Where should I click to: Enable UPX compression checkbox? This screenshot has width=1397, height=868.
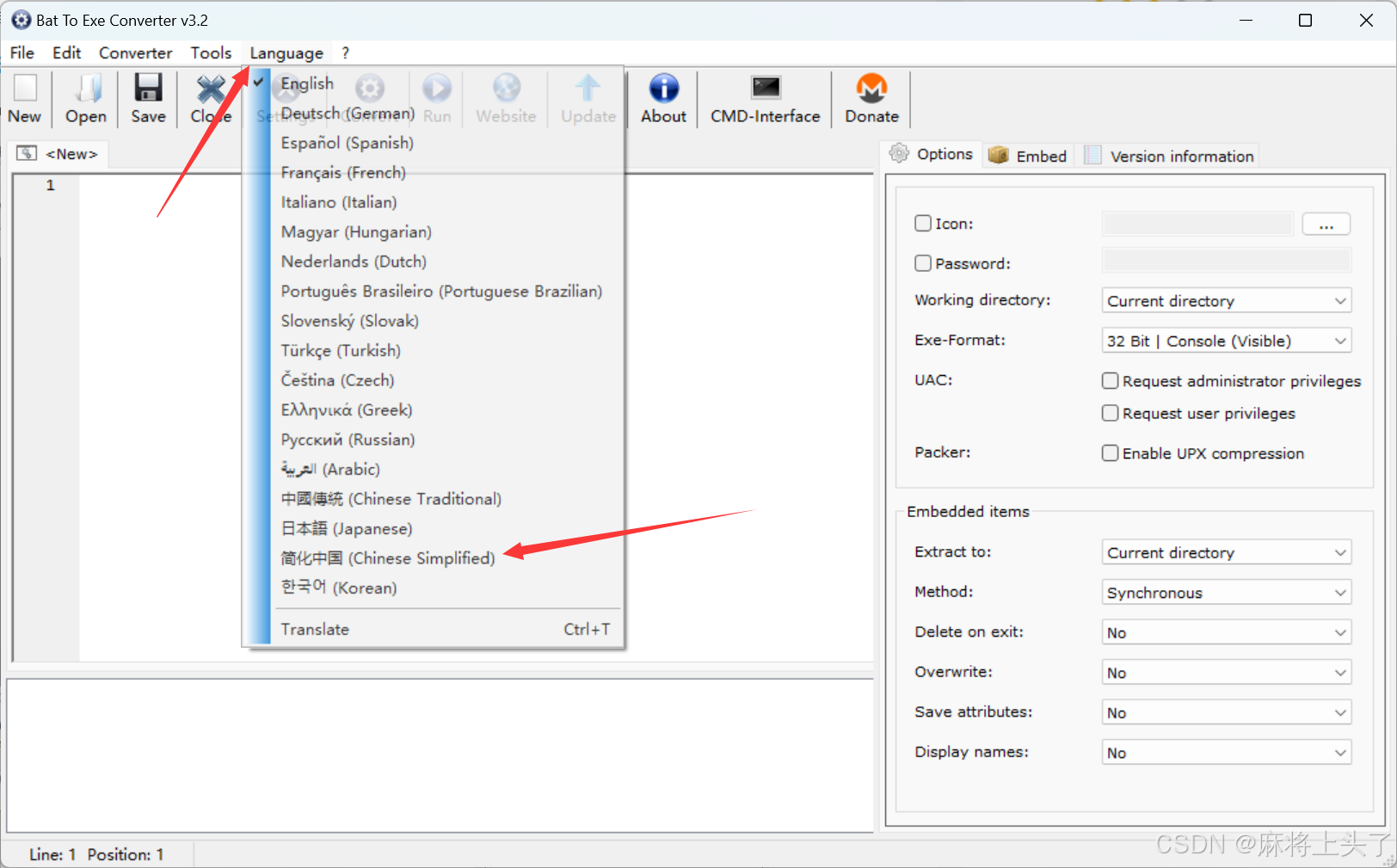point(1111,452)
